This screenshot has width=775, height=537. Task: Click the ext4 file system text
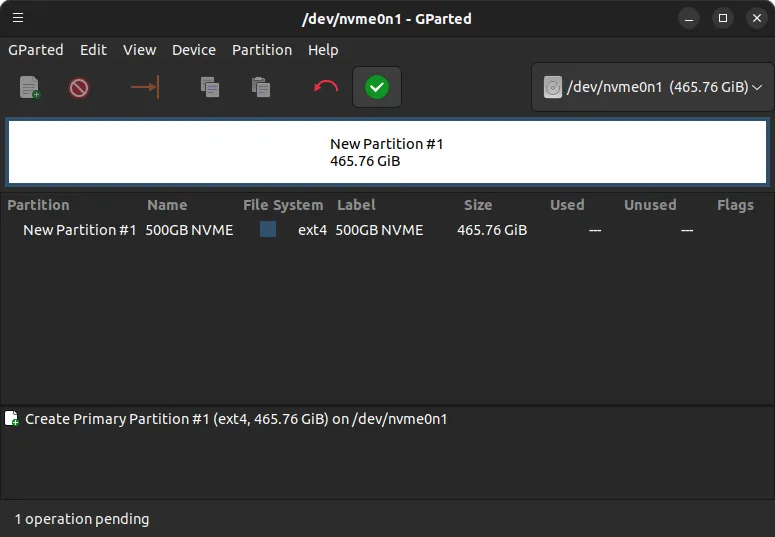[x=312, y=230]
